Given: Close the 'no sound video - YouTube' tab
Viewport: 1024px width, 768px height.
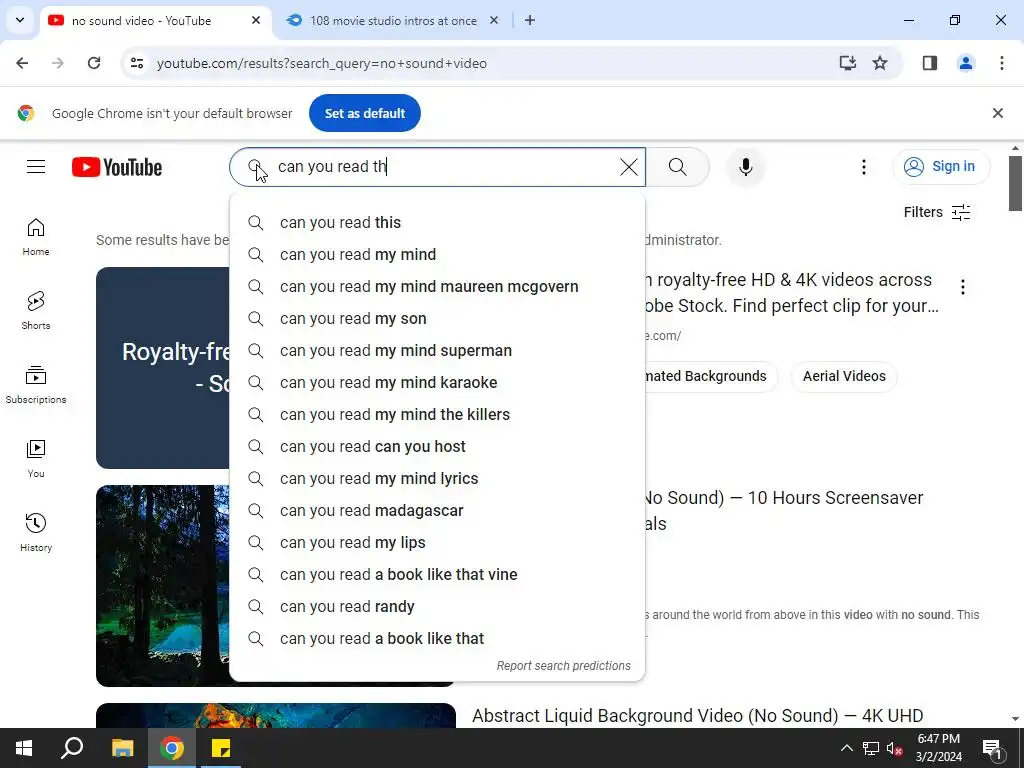Looking at the screenshot, I should (x=256, y=20).
